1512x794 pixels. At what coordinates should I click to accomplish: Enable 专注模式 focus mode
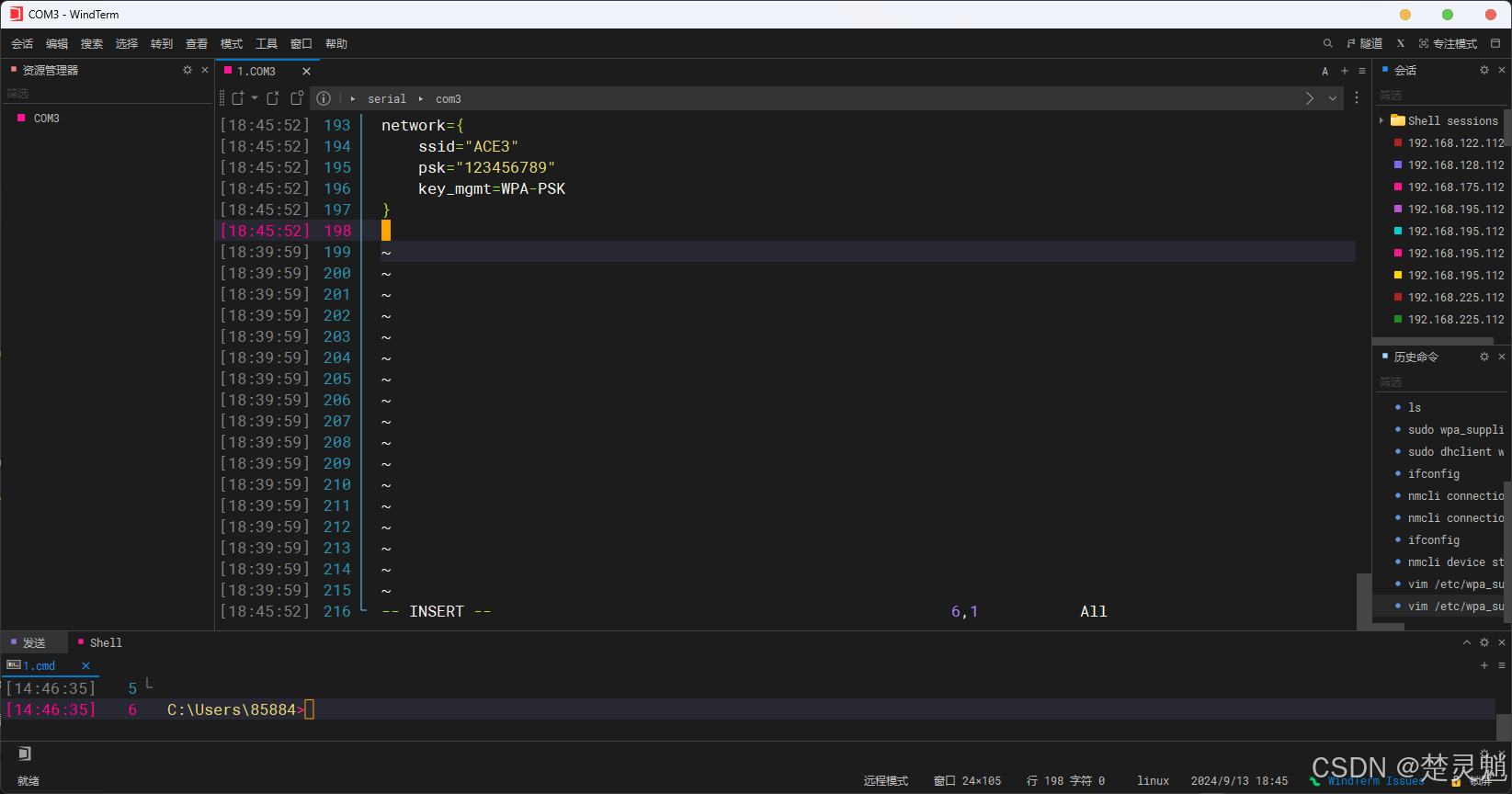click(x=1448, y=43)
